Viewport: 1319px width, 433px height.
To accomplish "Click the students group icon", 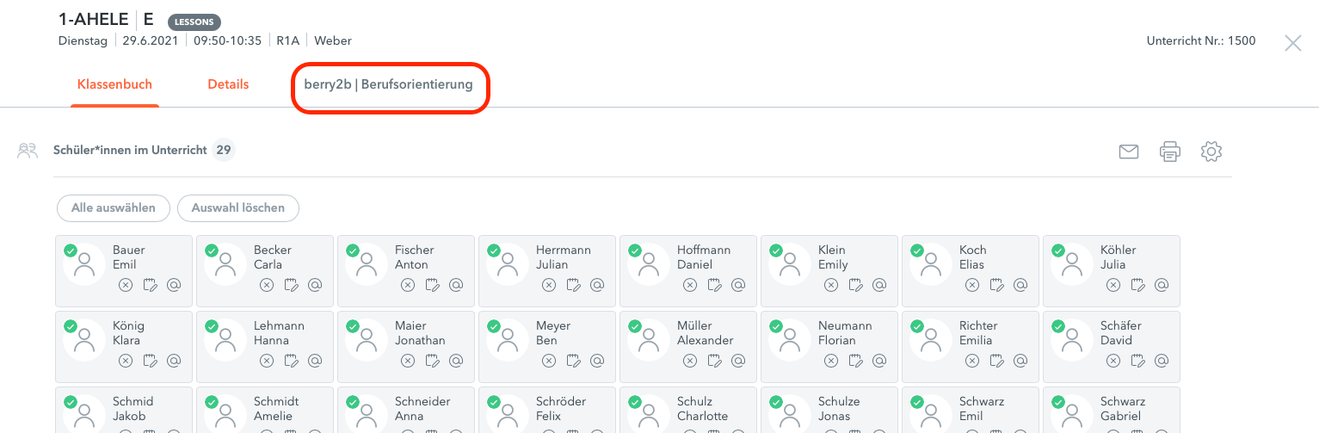I will [27, 151].
